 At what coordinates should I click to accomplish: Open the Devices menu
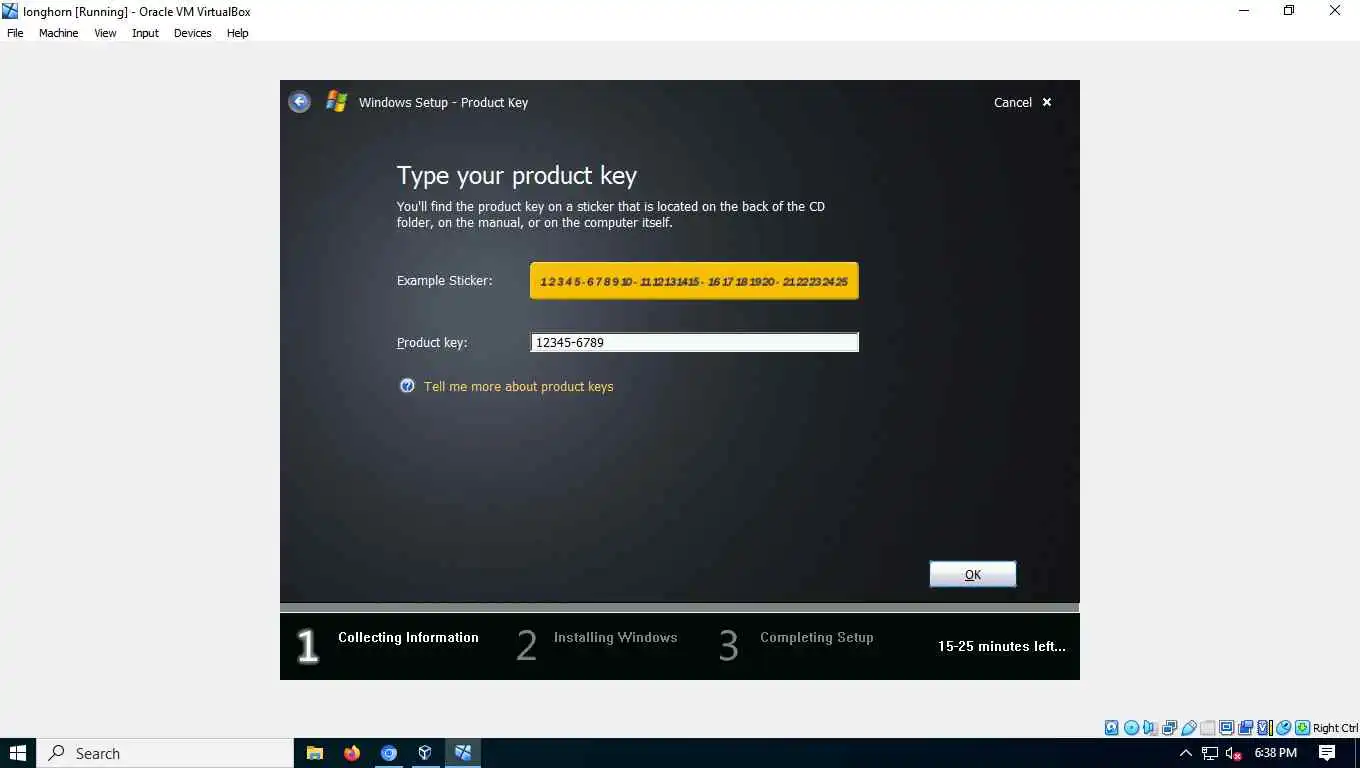coord(192,33)
